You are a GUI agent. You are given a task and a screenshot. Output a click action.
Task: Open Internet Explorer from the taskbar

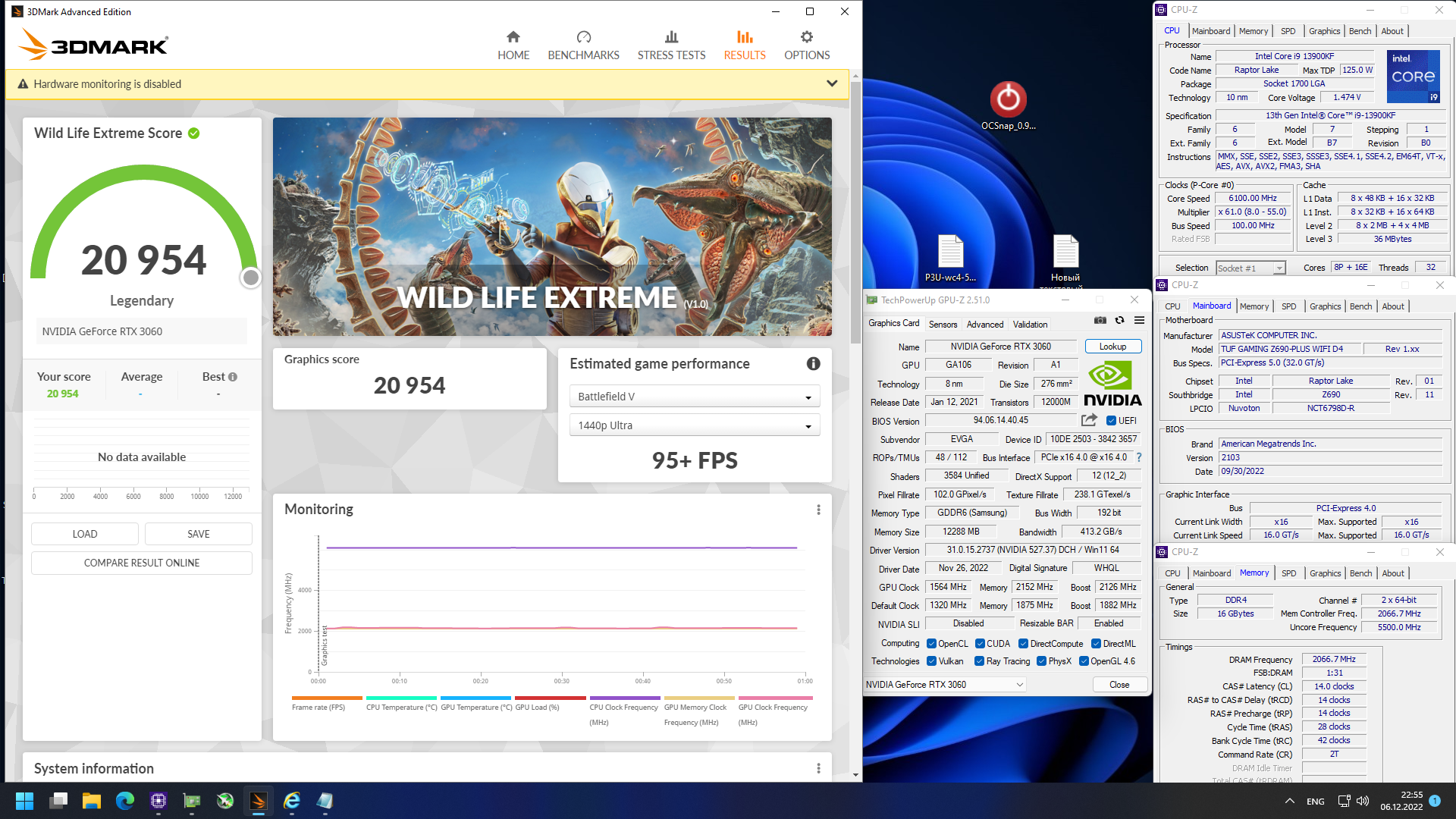[292, 801]
